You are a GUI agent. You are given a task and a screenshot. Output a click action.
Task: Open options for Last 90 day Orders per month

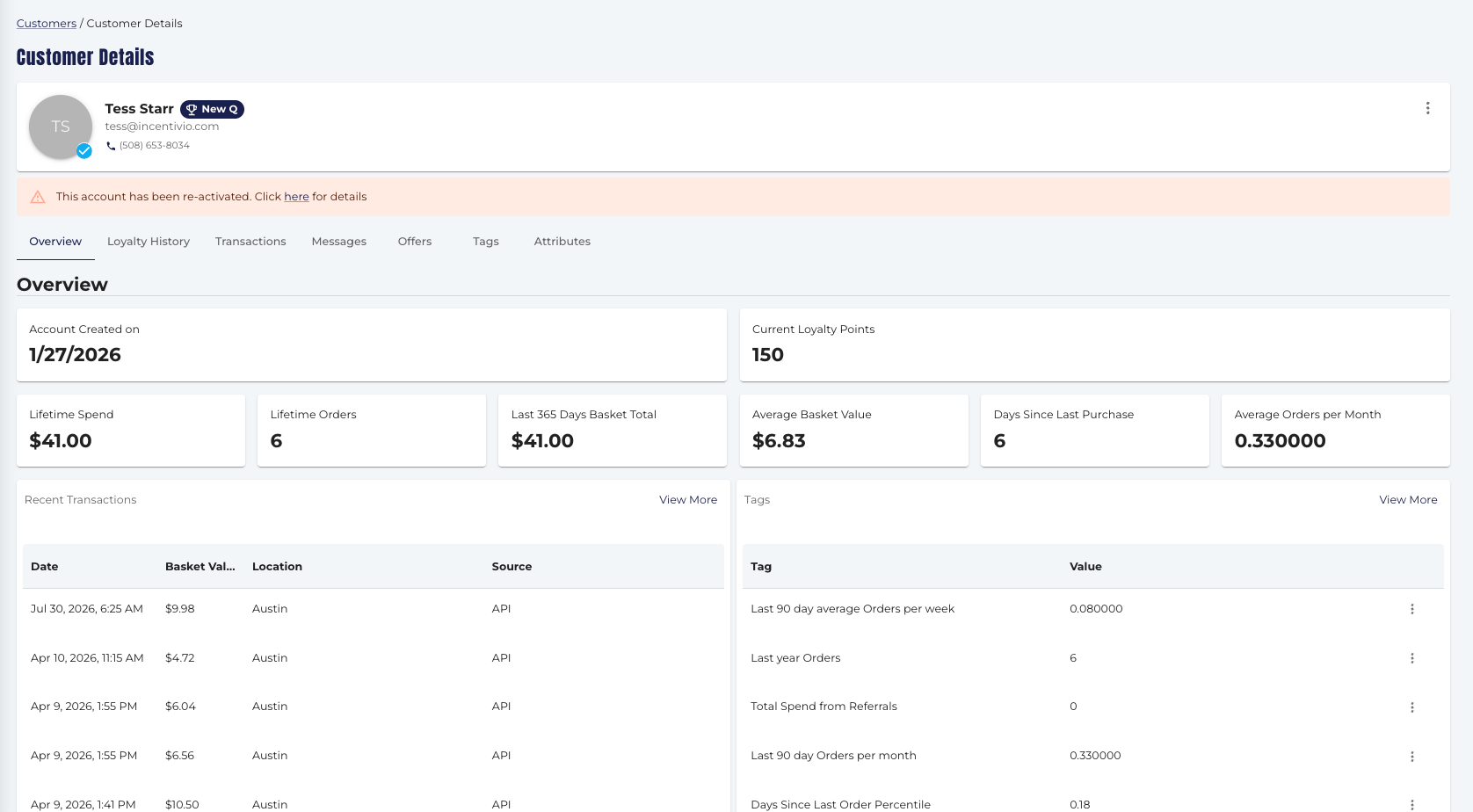tap(1412, 757)
